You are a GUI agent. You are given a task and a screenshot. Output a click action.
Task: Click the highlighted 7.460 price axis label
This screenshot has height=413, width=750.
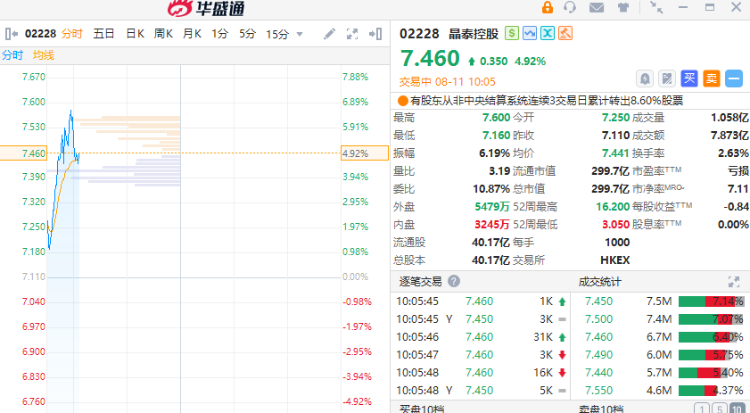tap(23, 153)
